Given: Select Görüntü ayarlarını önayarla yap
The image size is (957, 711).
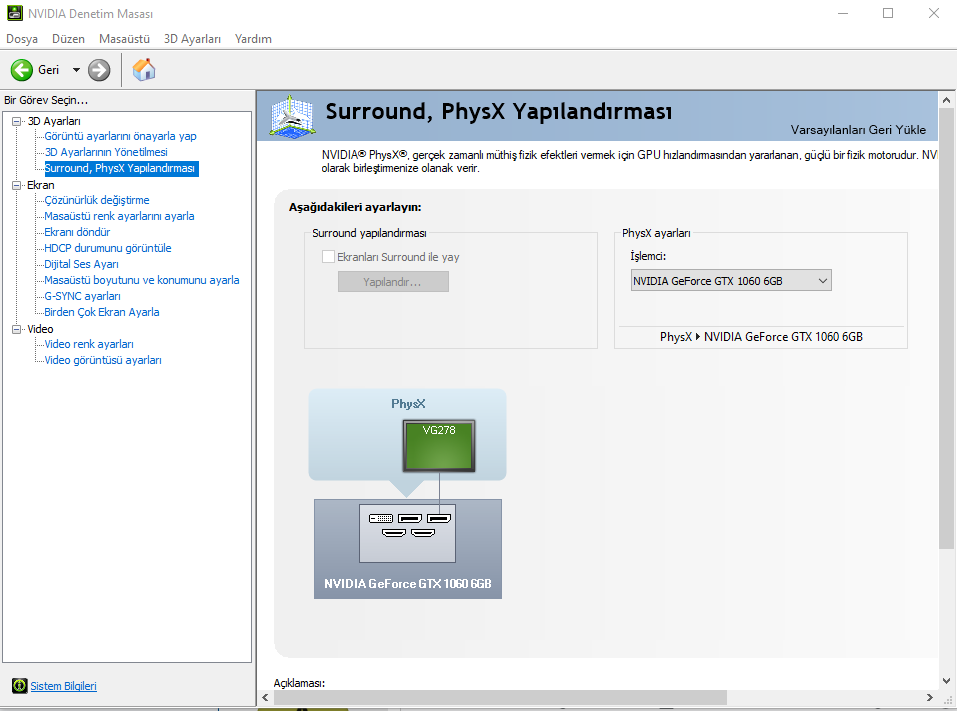Looking at the screenshot, I should pyautogui.click(x=120, y=136).
